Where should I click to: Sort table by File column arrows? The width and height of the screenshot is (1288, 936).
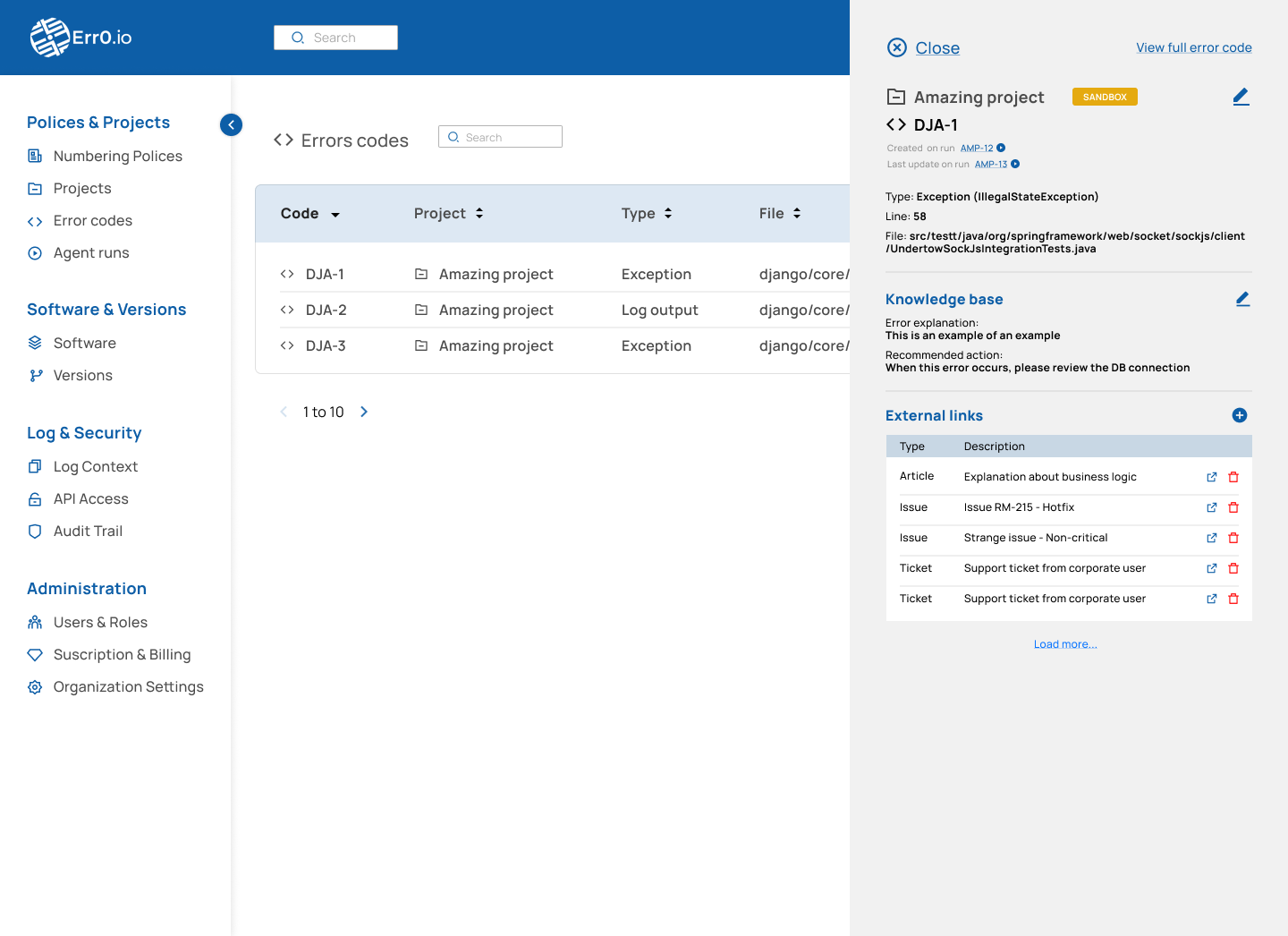tap(797, 213)
